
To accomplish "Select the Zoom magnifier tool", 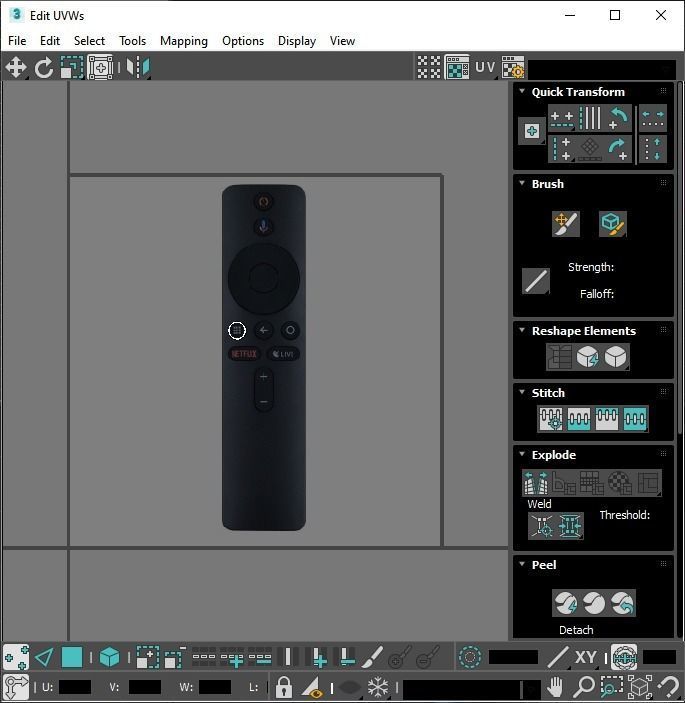I will point(584,687).
